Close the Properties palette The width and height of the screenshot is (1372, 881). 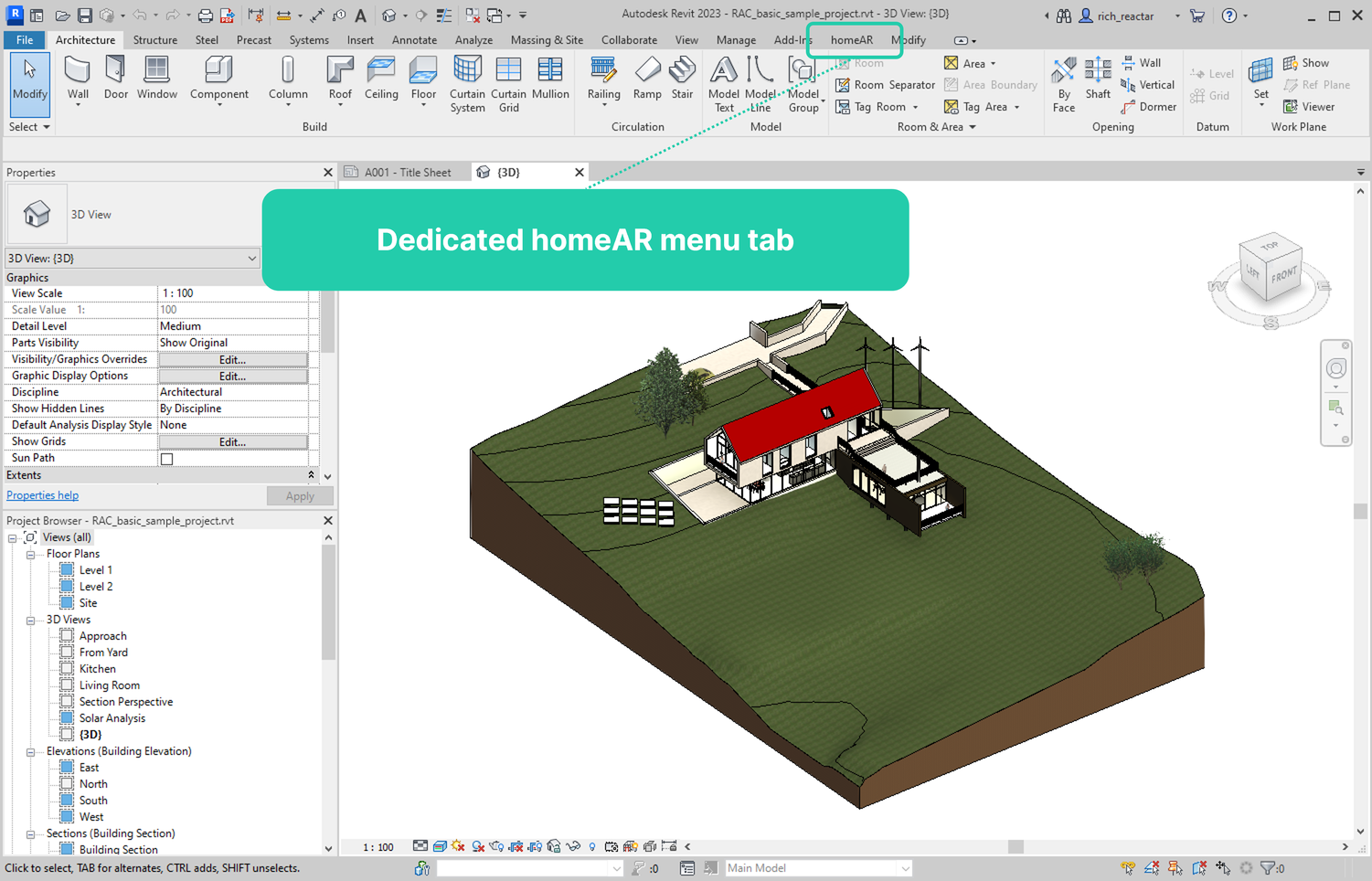click(x=328, y=172)
